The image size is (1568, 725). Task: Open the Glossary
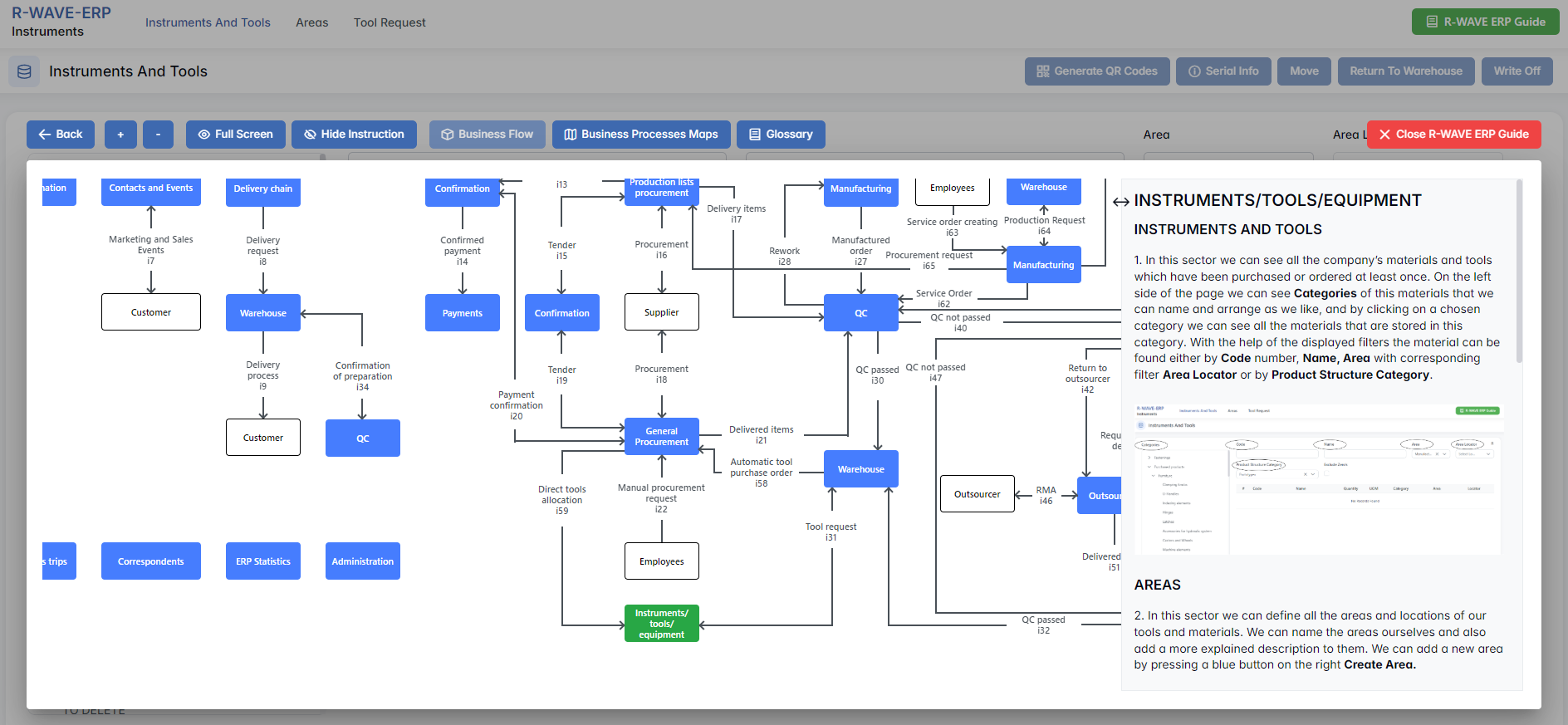click(x=781, y=135)
